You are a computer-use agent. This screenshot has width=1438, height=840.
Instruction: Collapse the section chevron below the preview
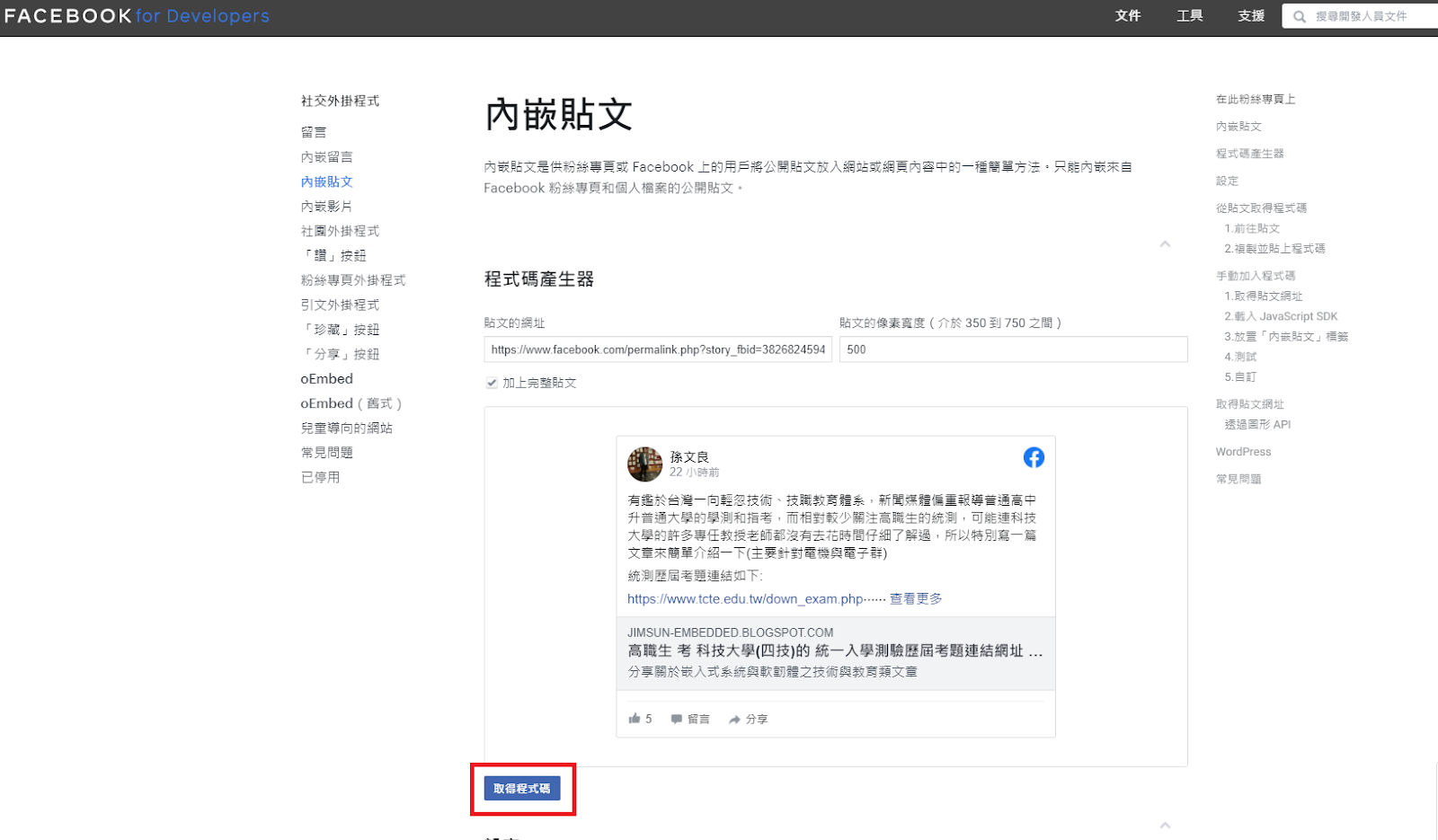[1165, 825]
